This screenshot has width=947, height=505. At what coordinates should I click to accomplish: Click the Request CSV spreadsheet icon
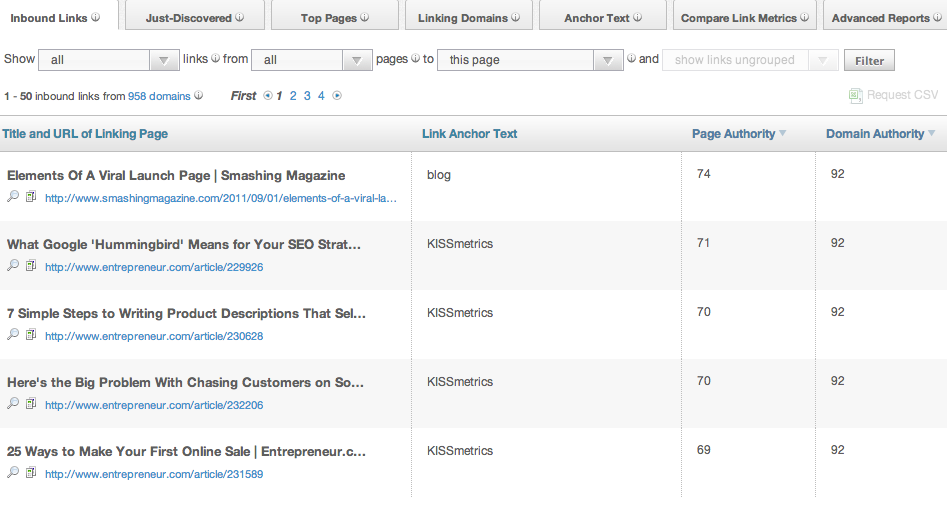[856, 95]
